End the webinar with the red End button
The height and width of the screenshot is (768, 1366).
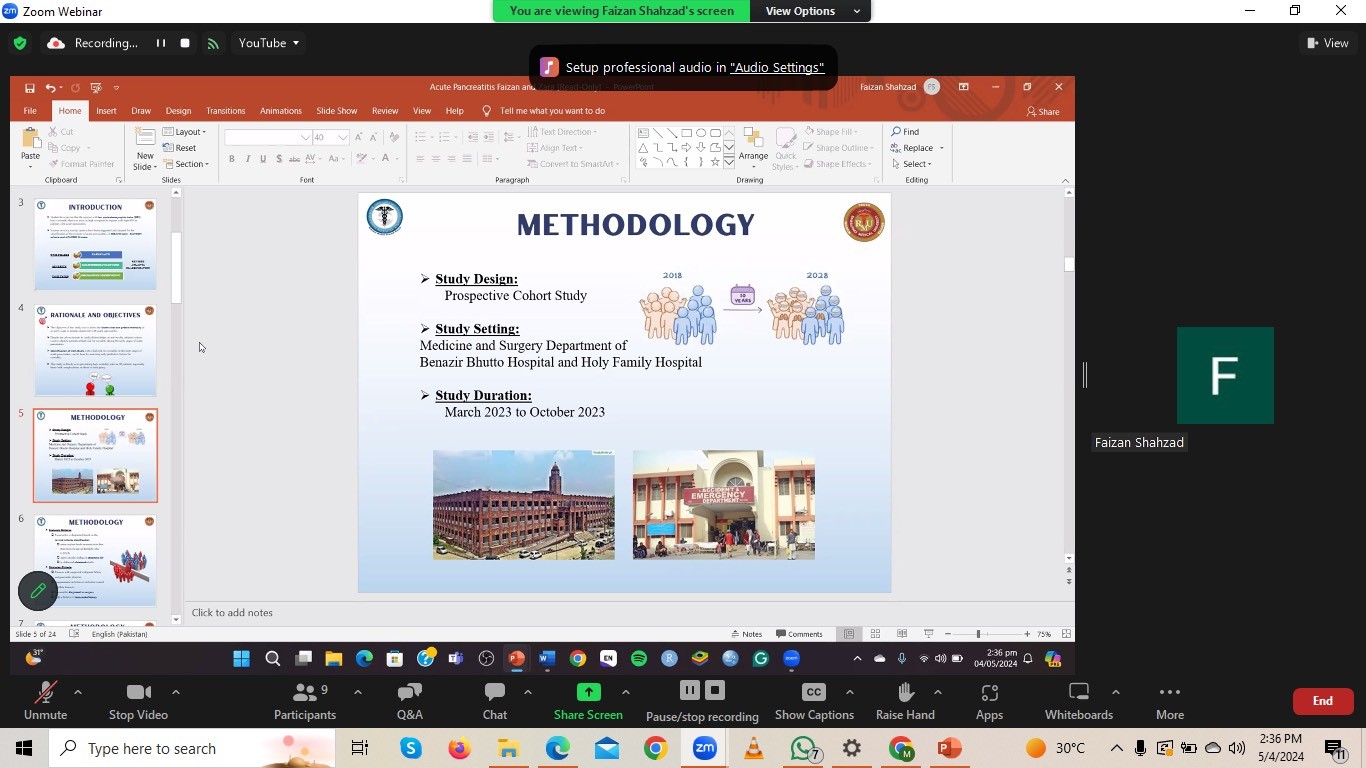(1323, 701)
